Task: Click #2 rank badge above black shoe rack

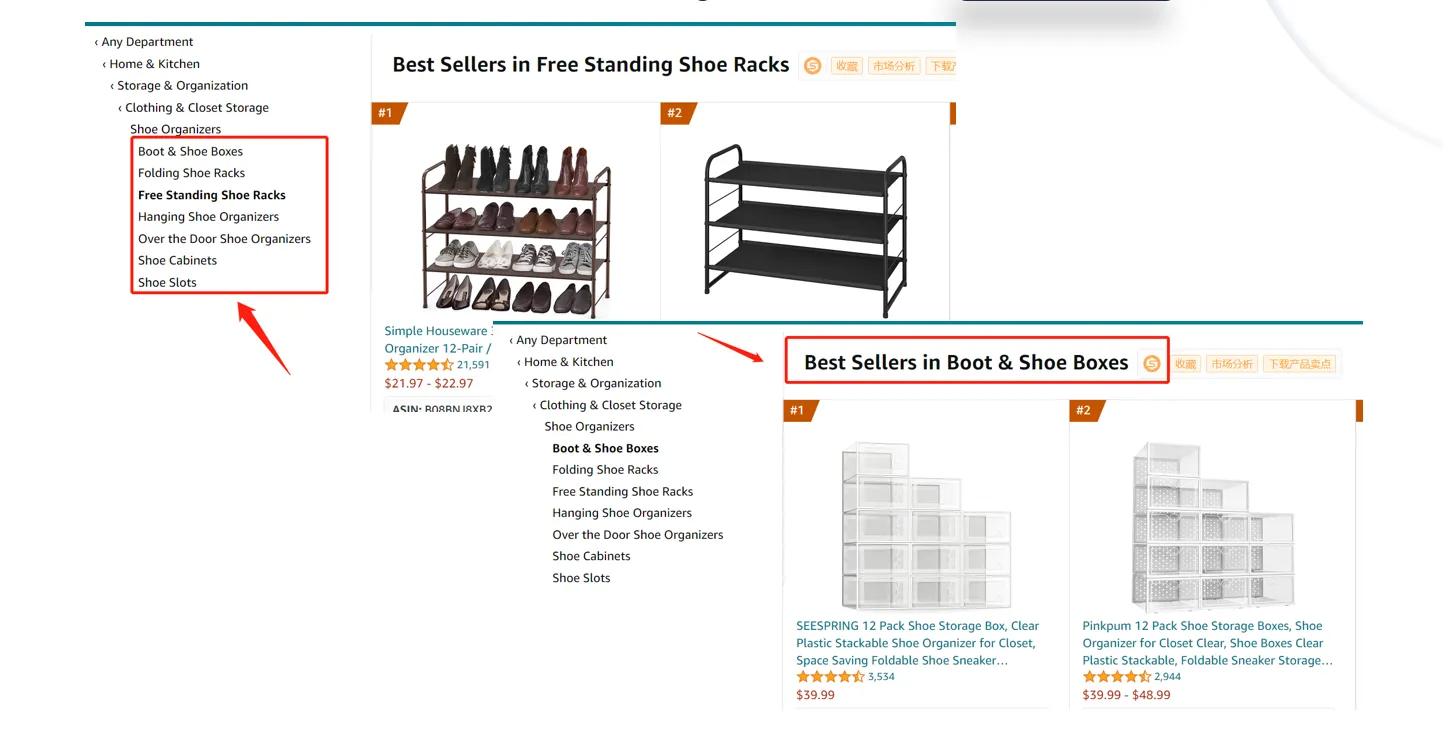Action: pyautogui.click(x=677, y=113)
